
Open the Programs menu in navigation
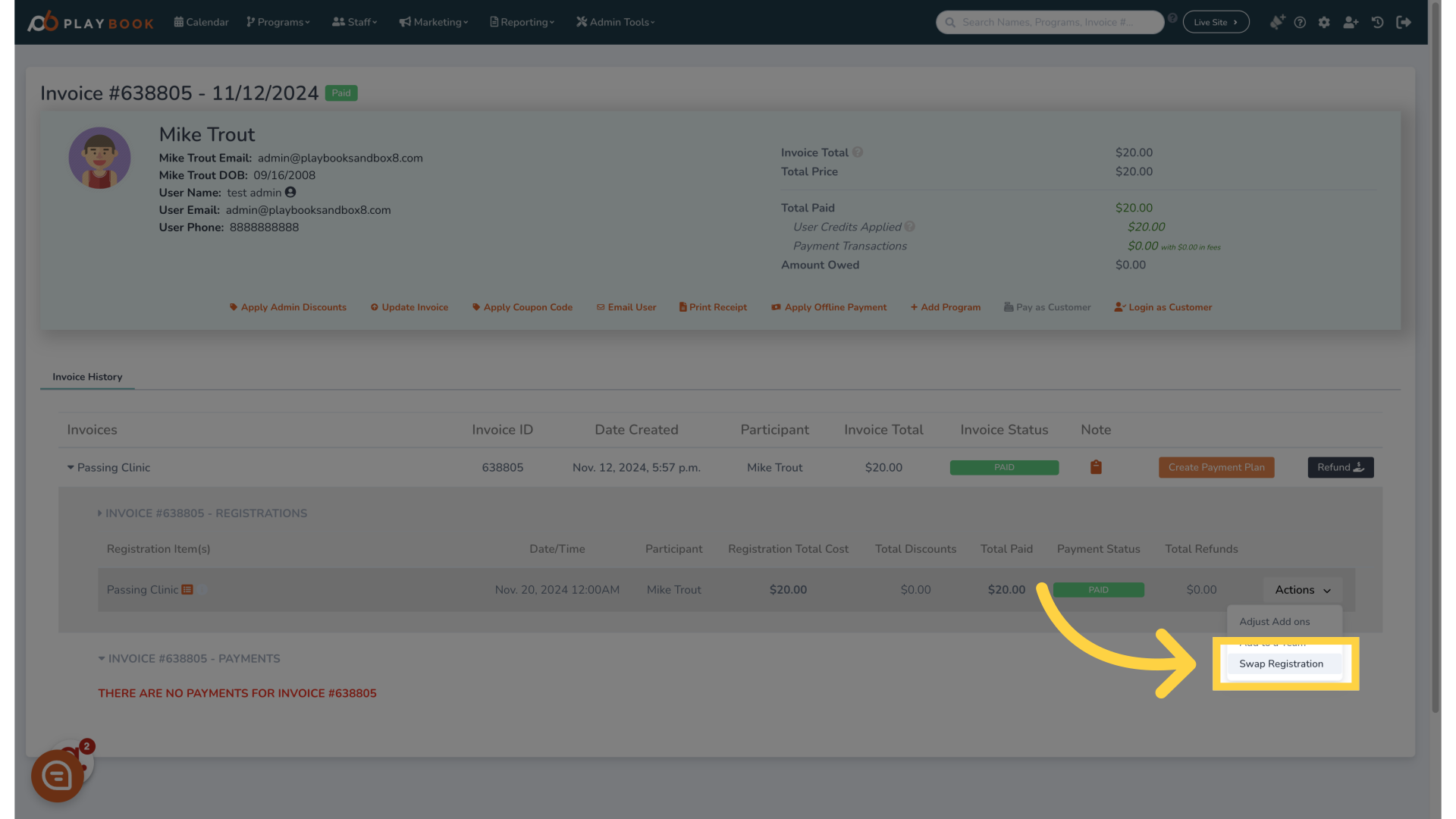tap(278, 22)
